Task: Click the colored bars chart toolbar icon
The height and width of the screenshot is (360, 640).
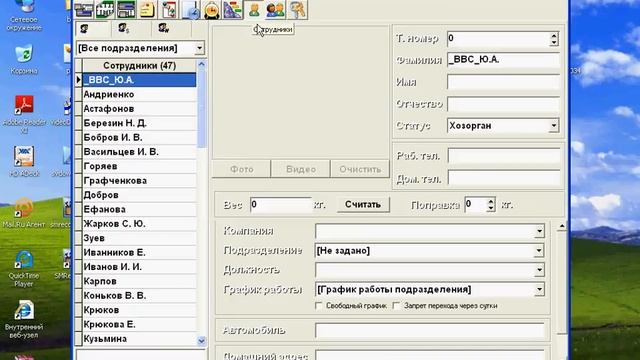Action: [x=233, y=10]
